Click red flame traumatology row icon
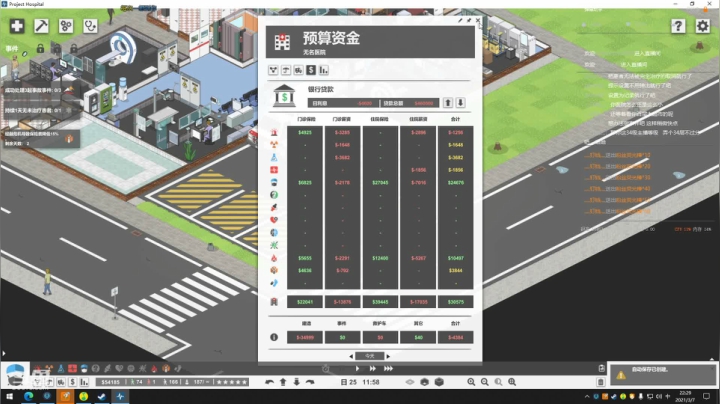The image size is (720, 404). 274,258
